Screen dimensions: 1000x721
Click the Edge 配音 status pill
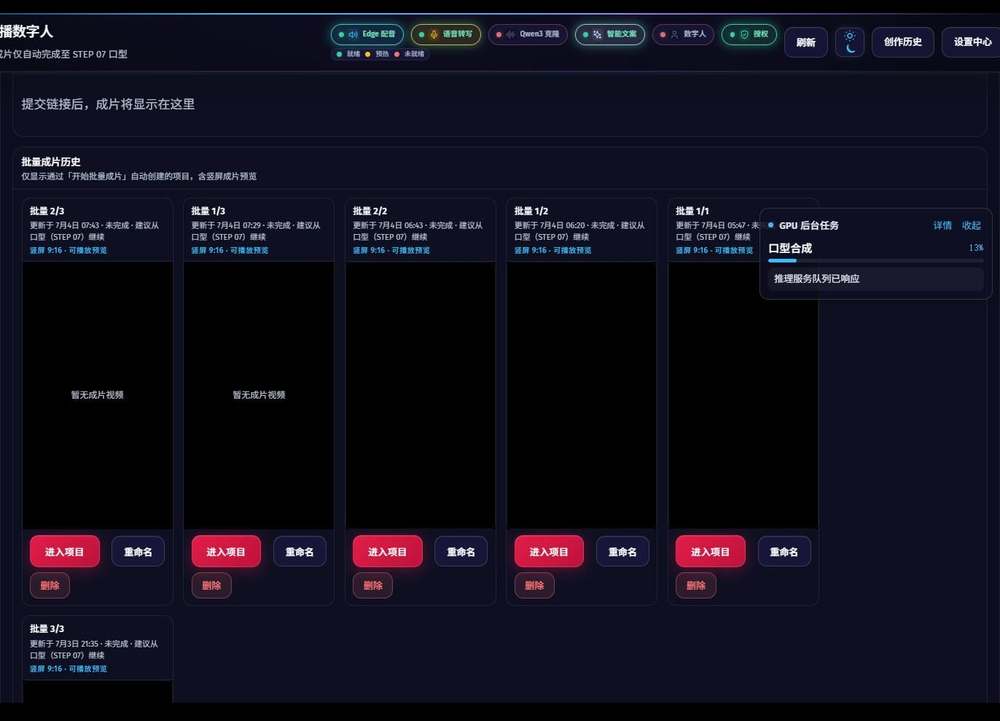(x=367, y=34)
